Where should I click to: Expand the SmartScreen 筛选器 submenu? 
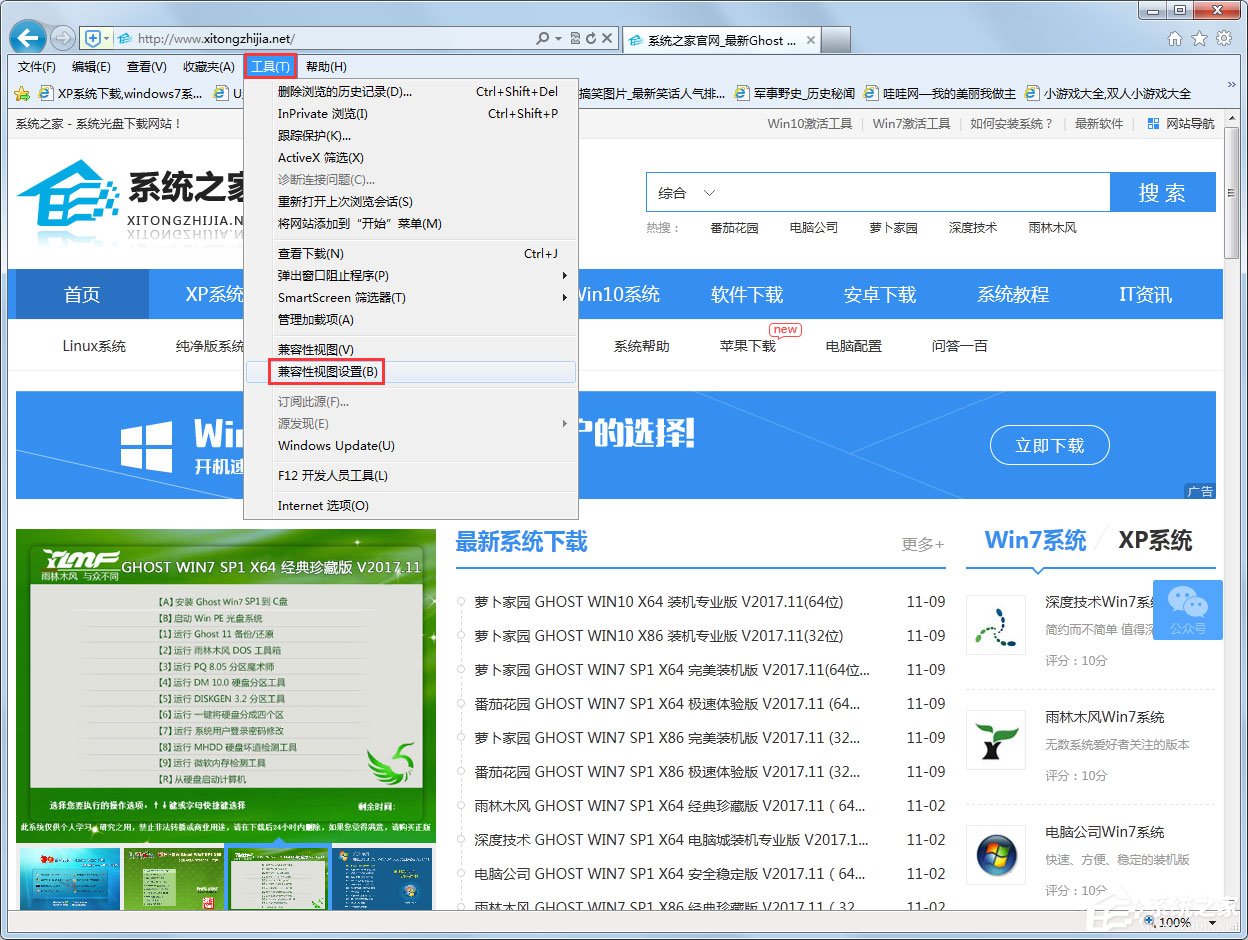341,296
